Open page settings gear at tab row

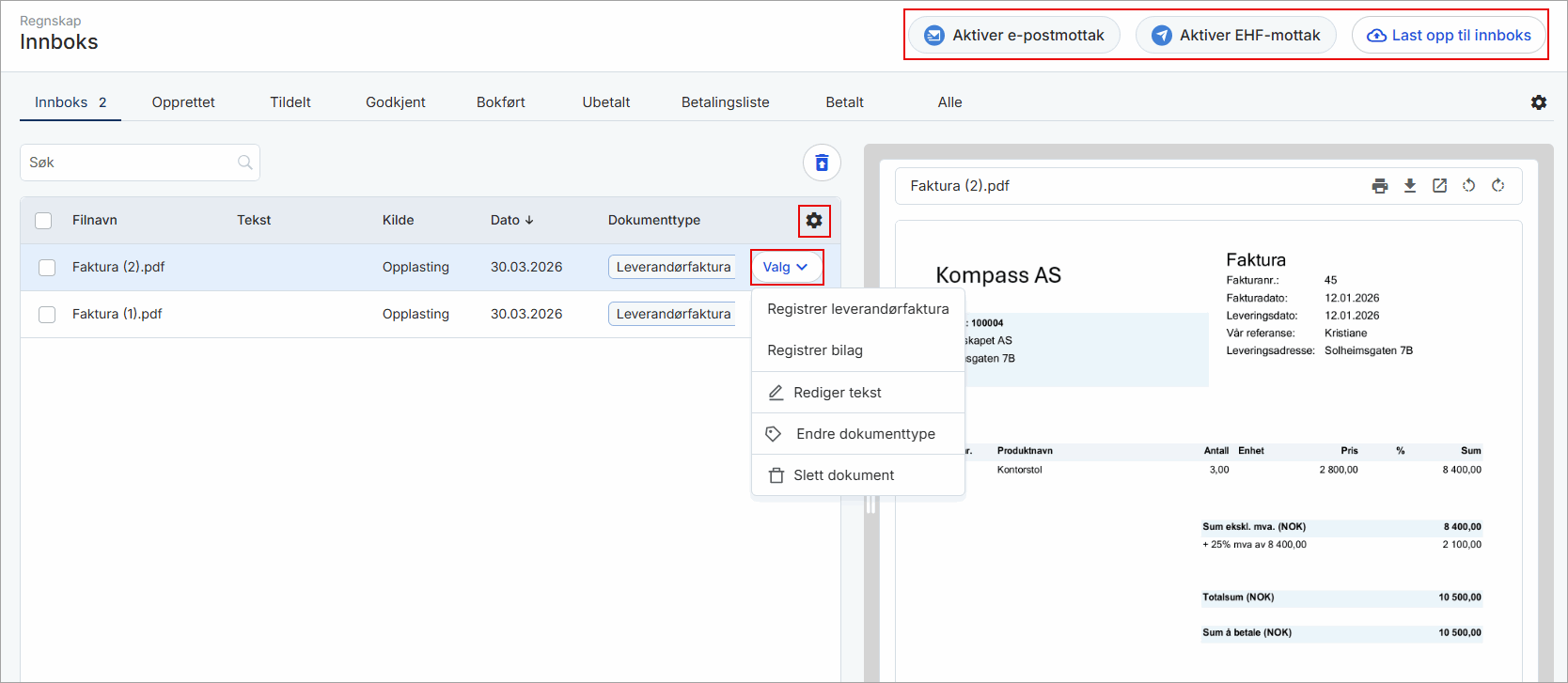pos(1539,102)
